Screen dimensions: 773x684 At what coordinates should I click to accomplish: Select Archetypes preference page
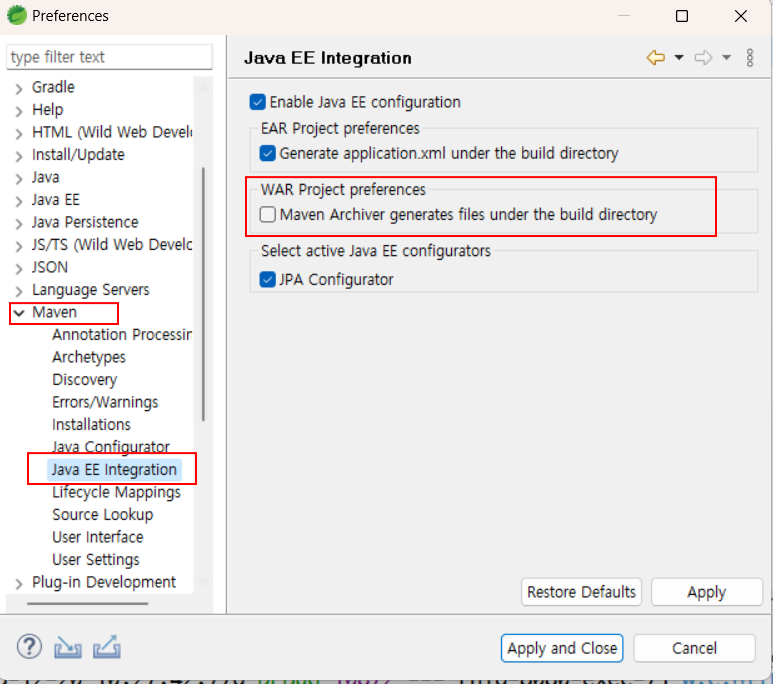tap(89, 357)
